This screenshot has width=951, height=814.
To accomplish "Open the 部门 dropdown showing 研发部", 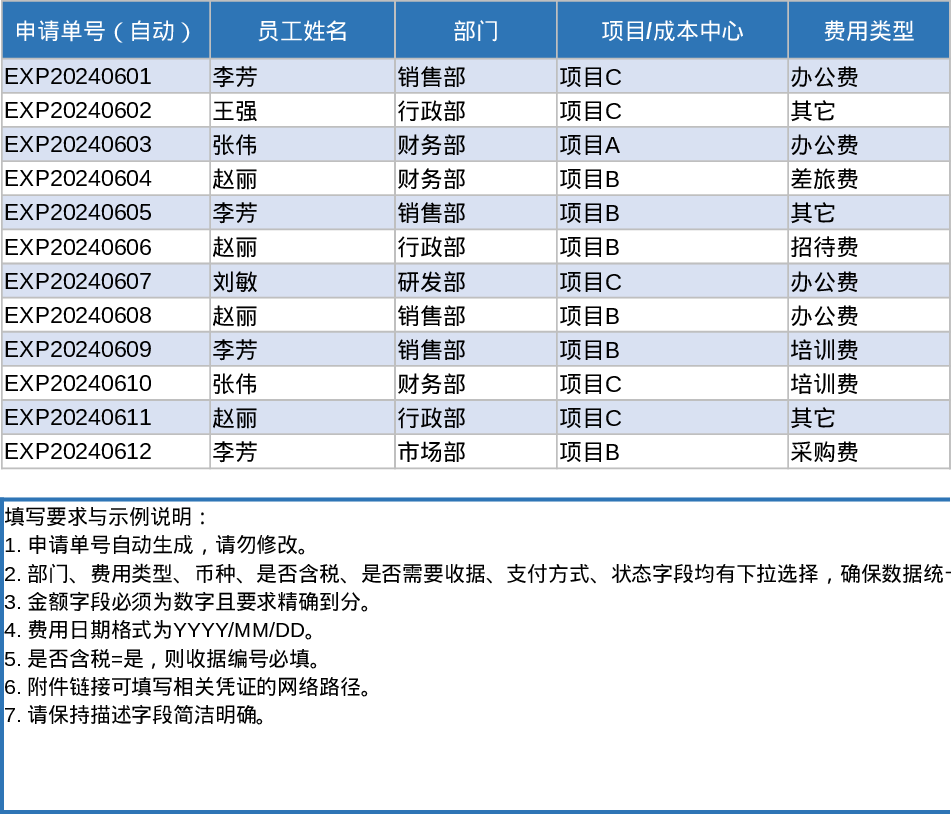I will (x=476, y=281).
